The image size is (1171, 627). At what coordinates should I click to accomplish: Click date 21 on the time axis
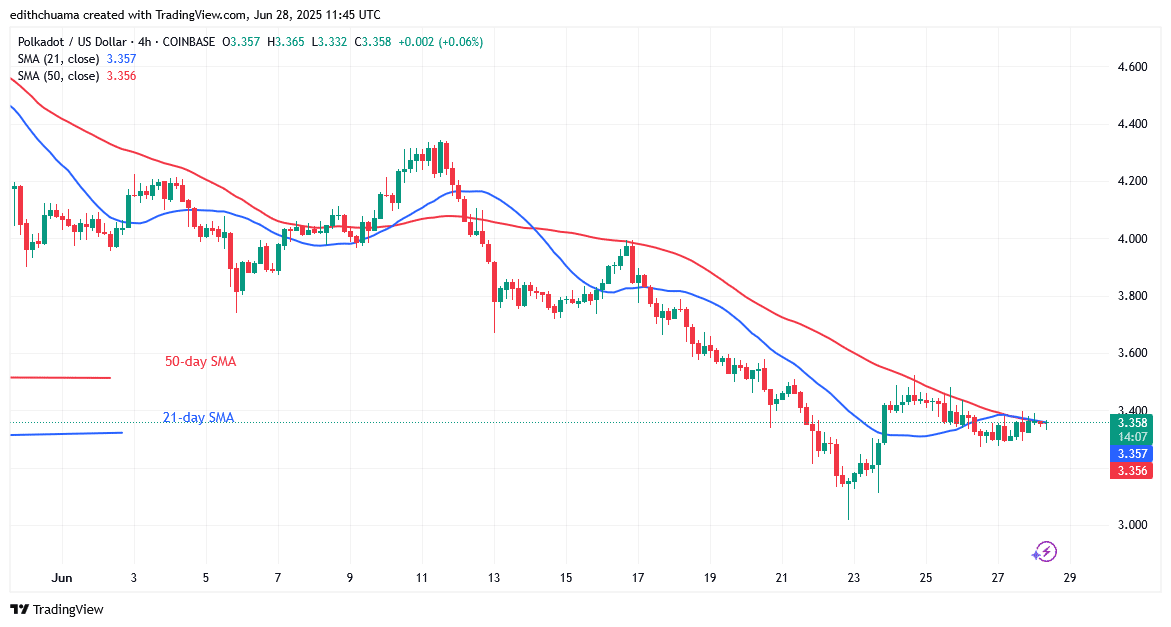[782, 578]
